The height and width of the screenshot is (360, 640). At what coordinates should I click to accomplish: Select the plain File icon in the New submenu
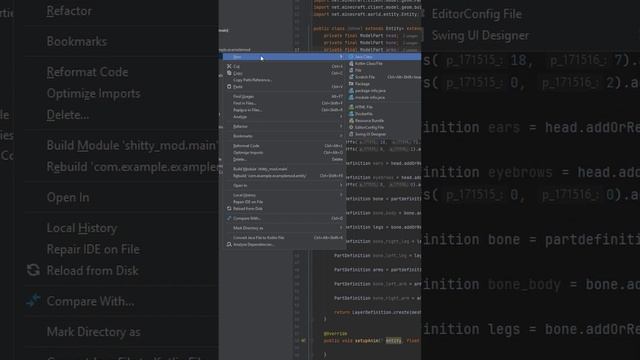351,70
